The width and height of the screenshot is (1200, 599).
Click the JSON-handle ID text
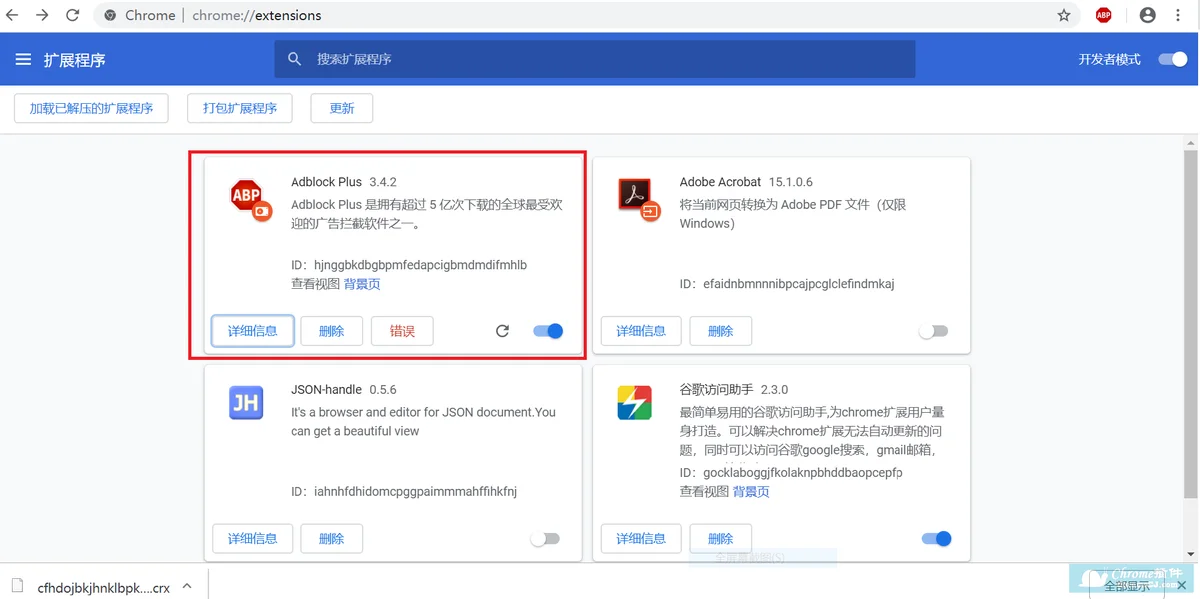point(404,491)
